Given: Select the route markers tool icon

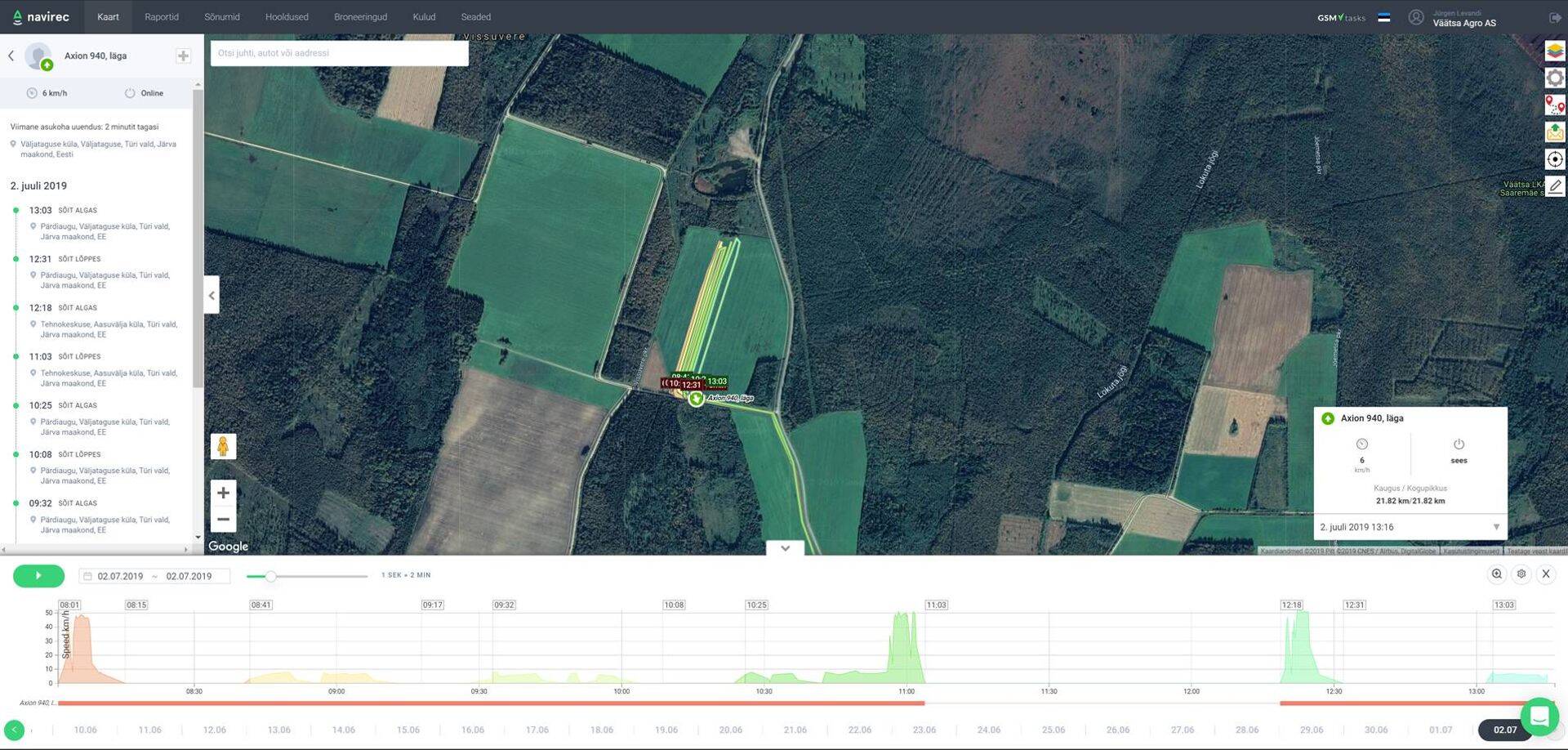Looking at the screenshot, I should [1554, 105].
